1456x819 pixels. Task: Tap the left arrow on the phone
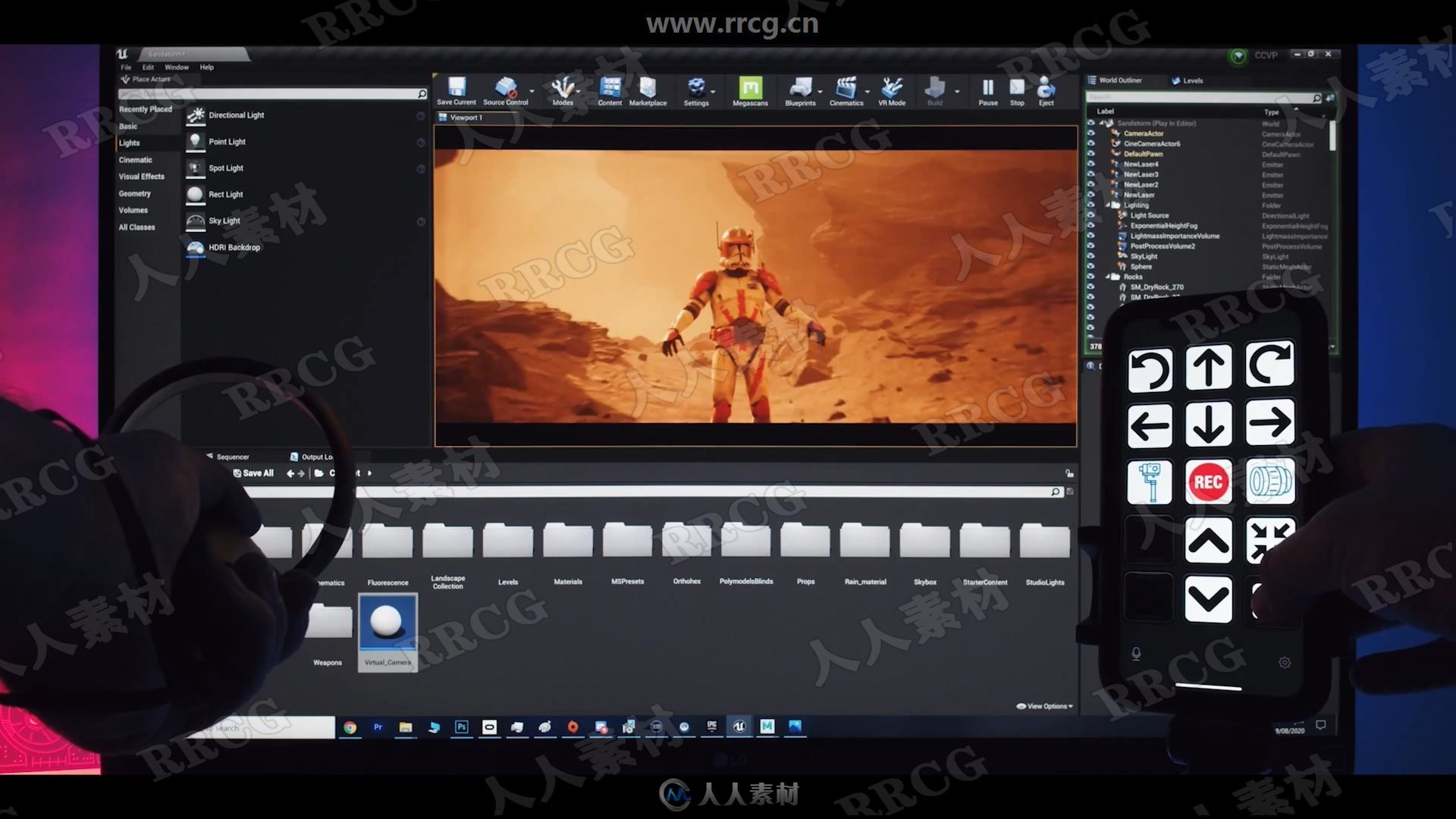point(1150,425)
